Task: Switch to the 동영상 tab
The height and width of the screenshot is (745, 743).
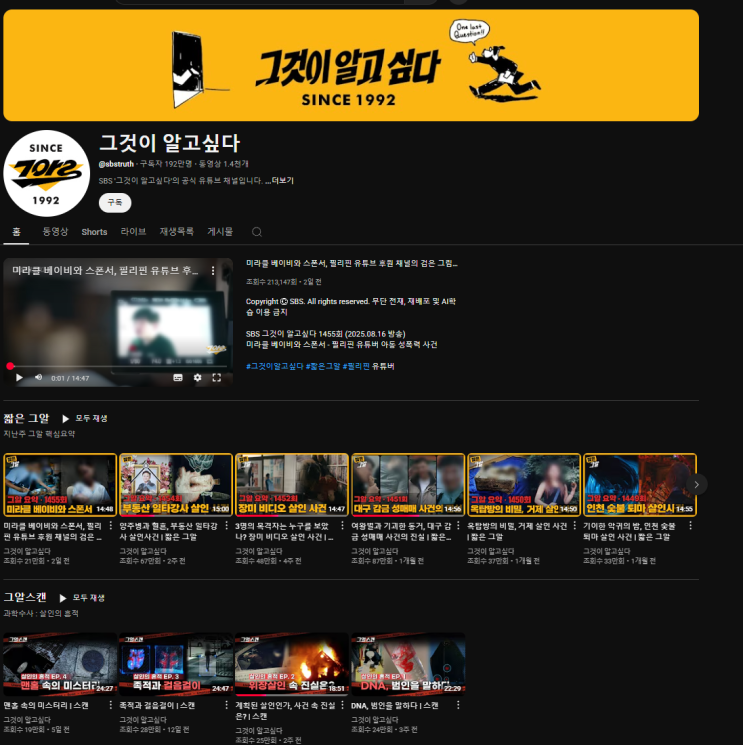Action: (55, 232)
